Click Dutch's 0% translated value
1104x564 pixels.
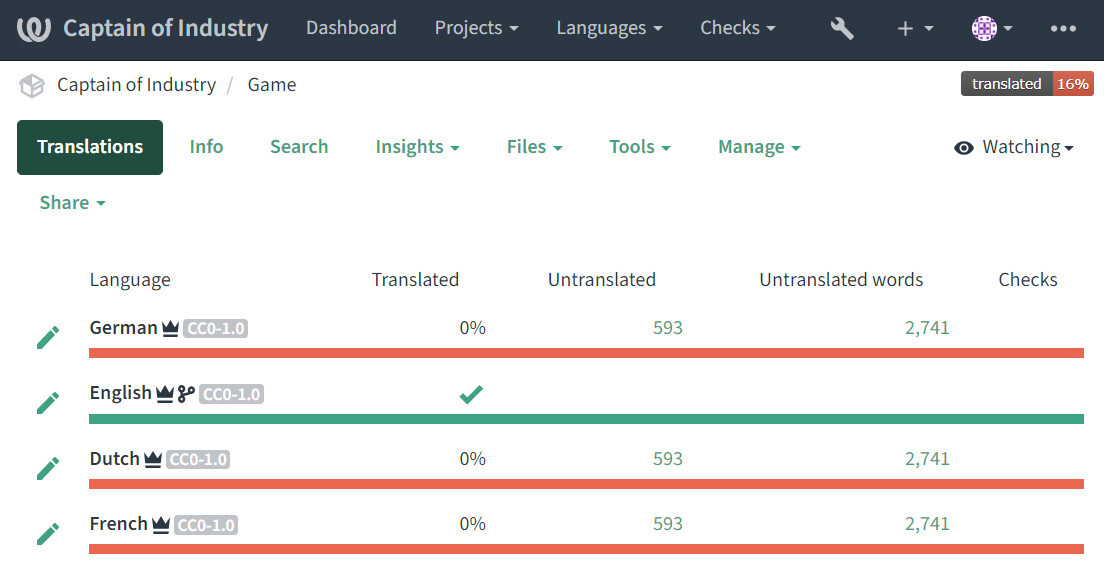coord(472,458)
